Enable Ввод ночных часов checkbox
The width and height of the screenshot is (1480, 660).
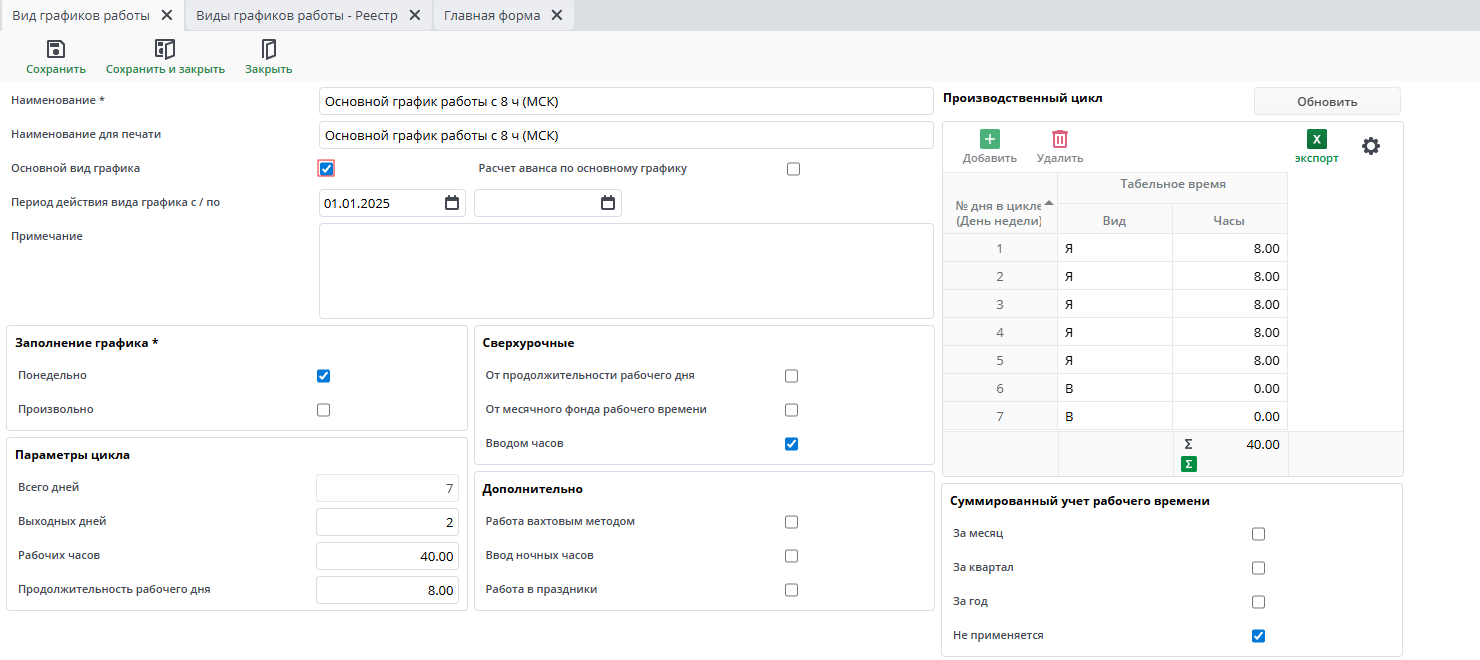[x=791, y=556]
